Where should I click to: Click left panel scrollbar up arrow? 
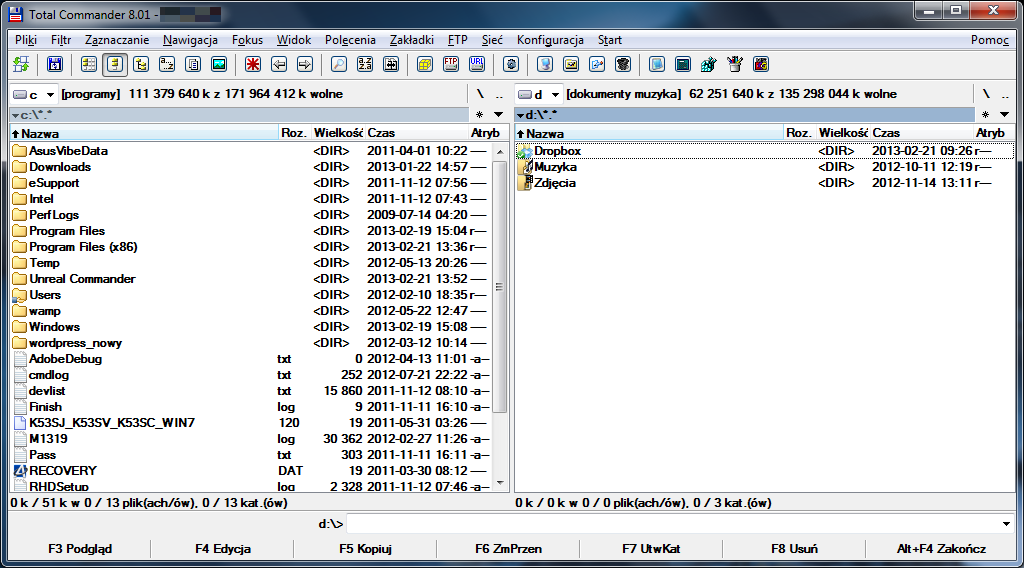coord(500,151)
